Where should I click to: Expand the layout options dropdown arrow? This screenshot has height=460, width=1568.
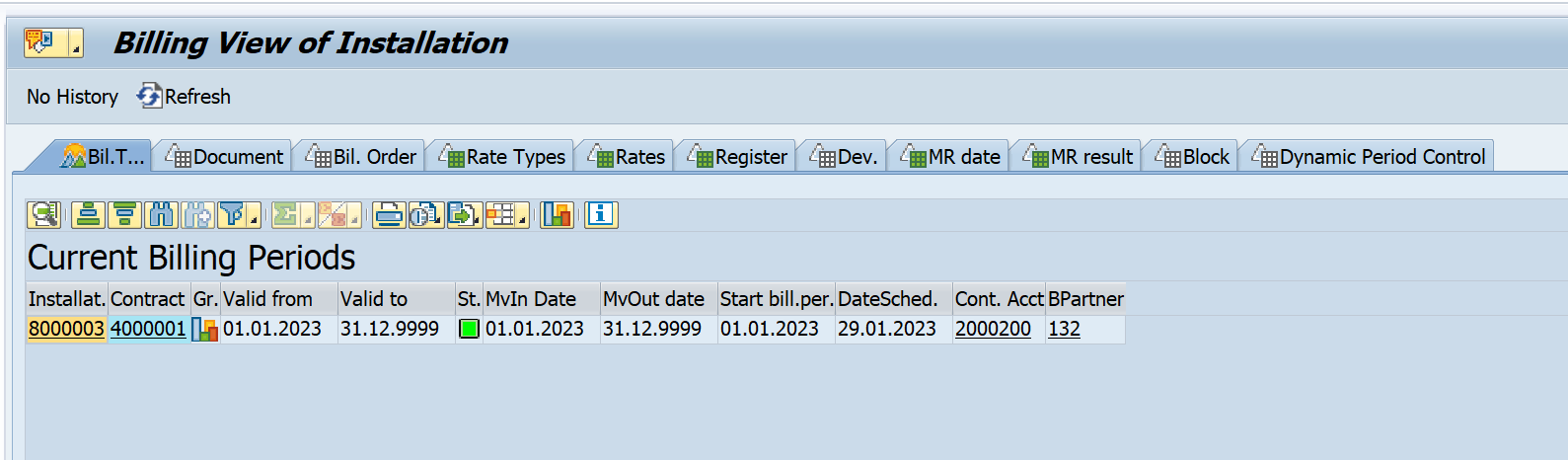[x=523, y=216]
